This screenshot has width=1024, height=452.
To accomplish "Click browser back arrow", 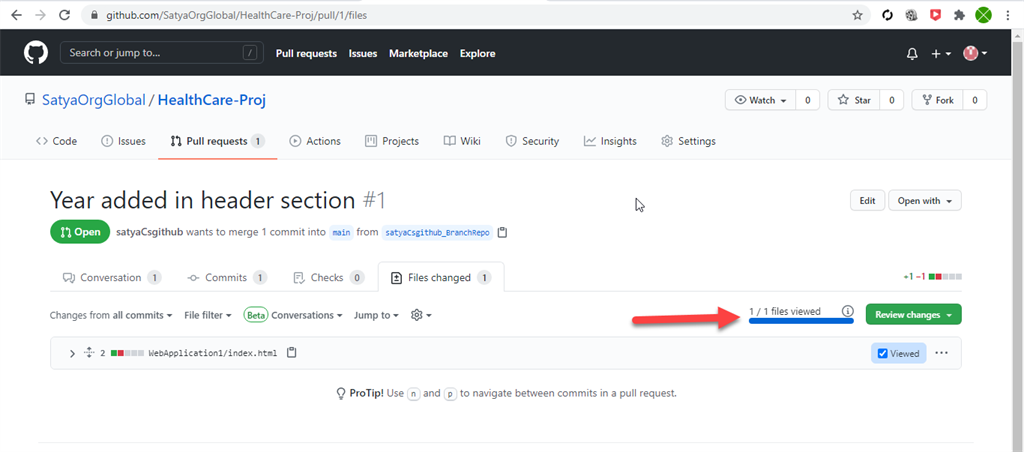I will tap(16, 14).
